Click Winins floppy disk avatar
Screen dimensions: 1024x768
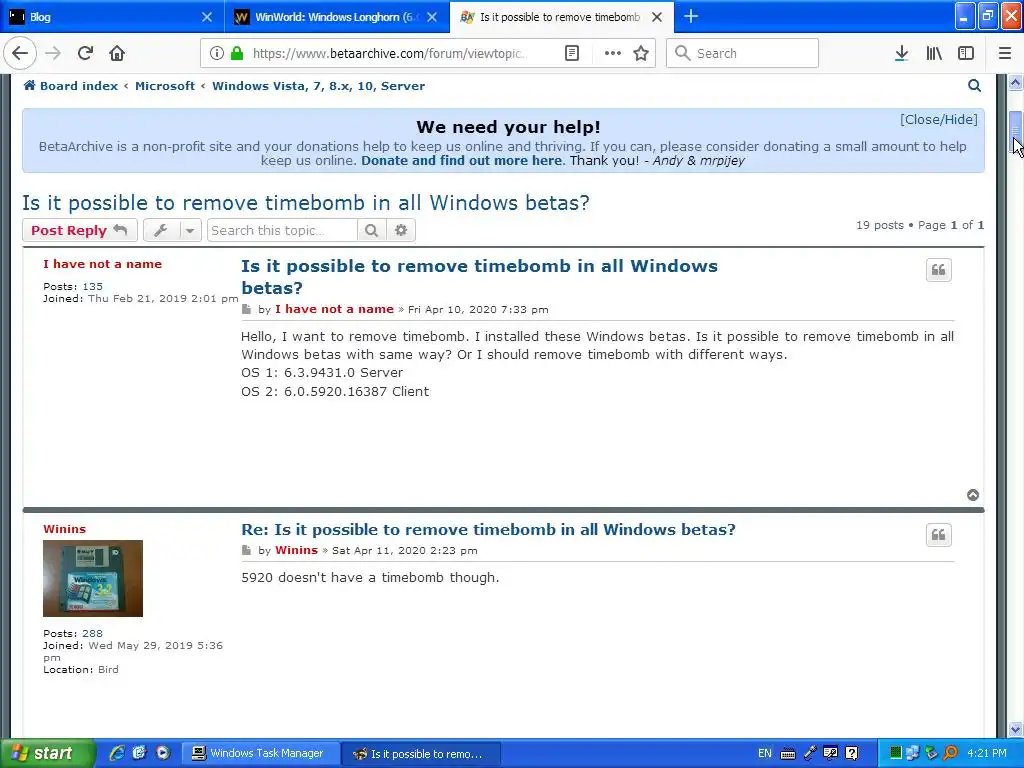click(93, 578)
